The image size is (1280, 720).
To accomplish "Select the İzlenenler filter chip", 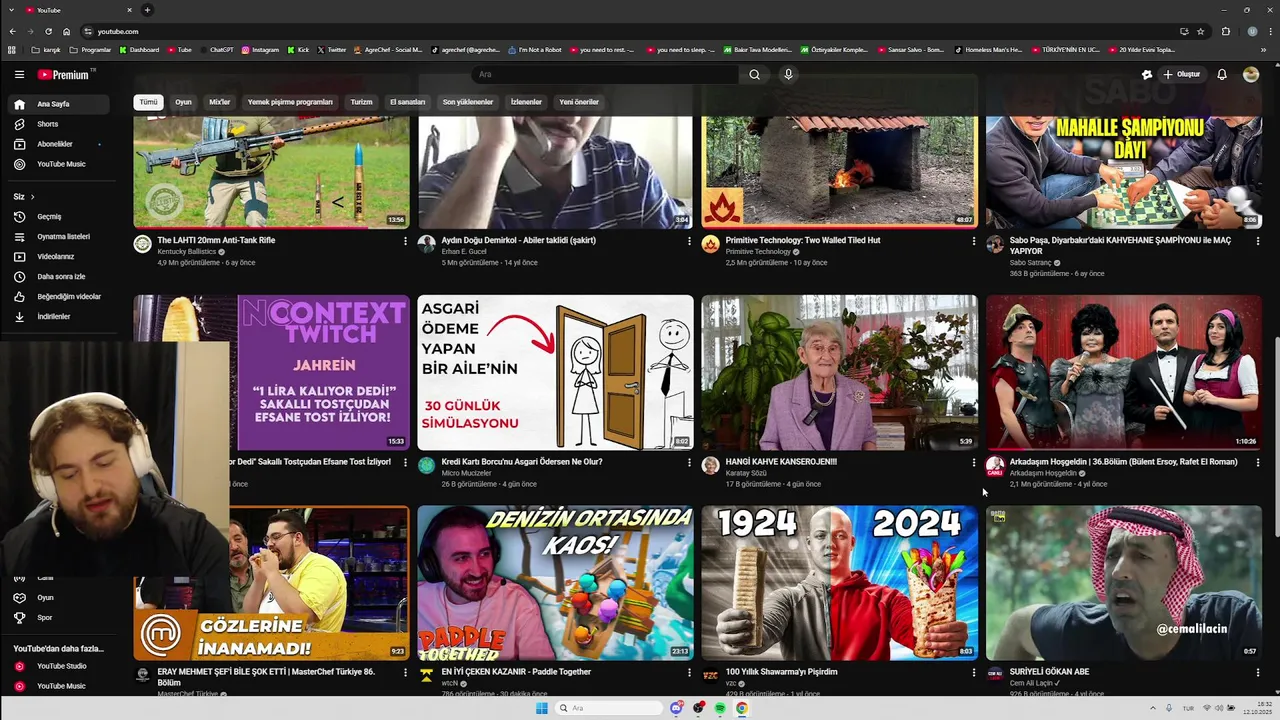I will [x=526, y=102].
